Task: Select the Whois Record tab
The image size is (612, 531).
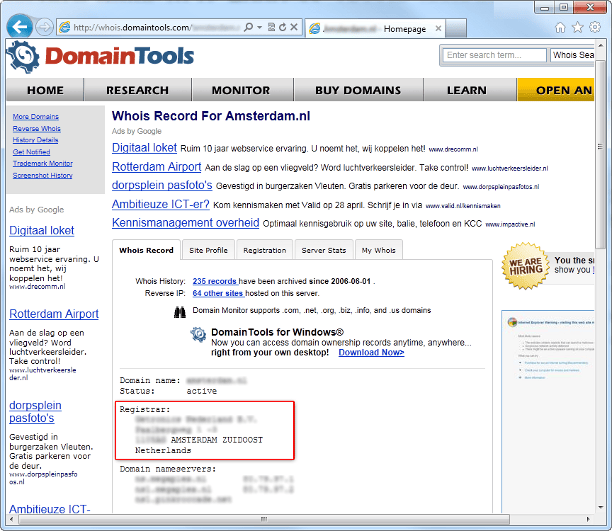Action: click(146, 250)
